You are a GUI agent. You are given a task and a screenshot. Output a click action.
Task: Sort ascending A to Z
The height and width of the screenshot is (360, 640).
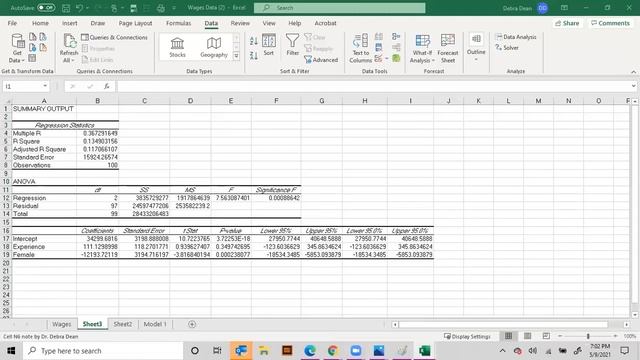pyautogui.click(x=253, y=41)
